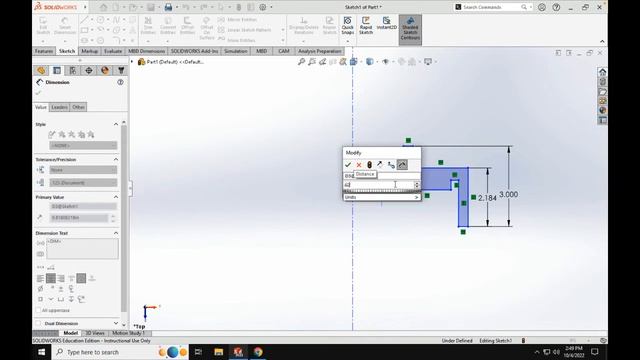640x360 pixels.
Task: Click the Quick Snaps icon
Action: click(x=347, y=26)
